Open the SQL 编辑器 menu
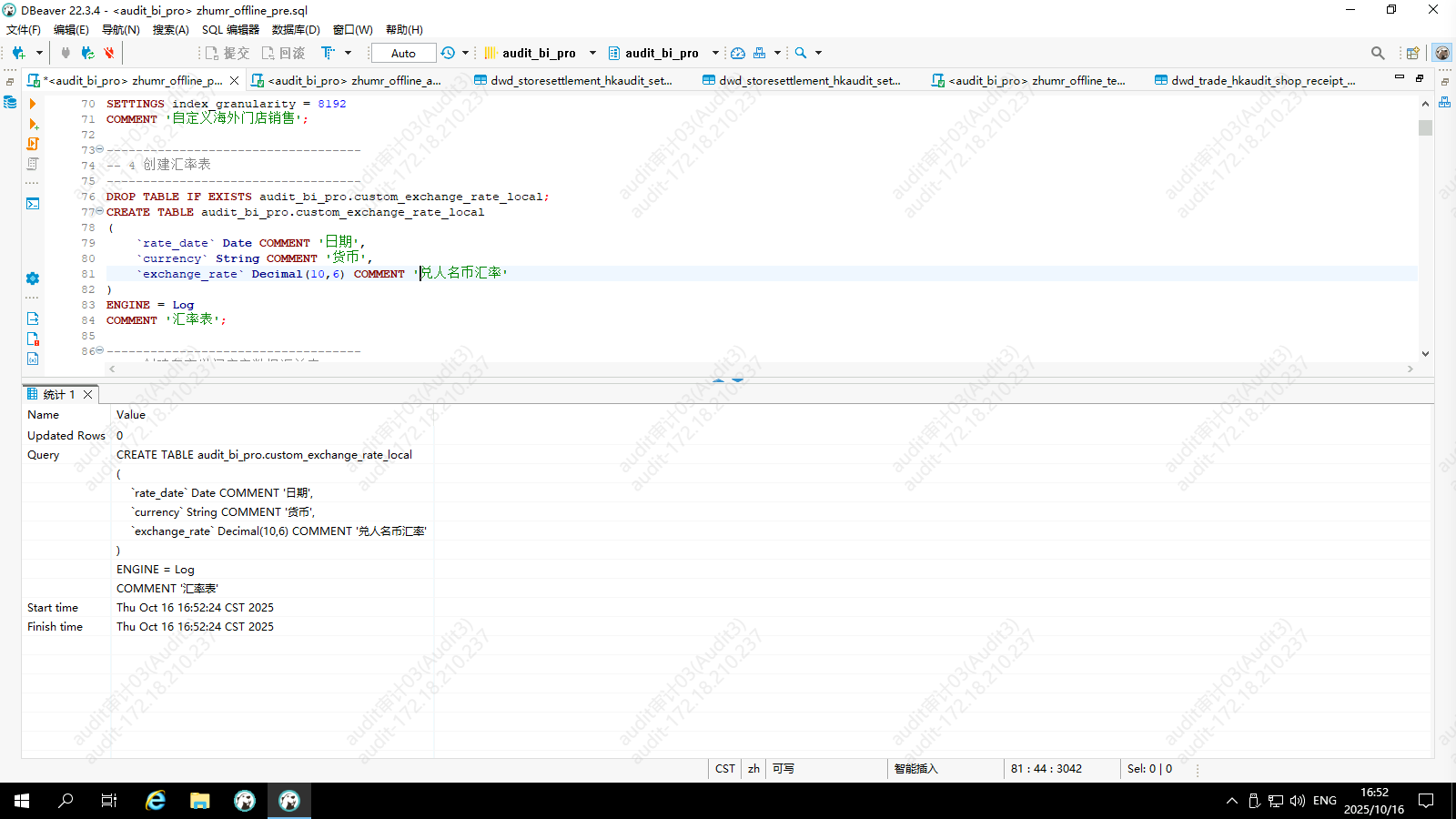Screen dimensions: 1456x819 click(x=230, y=29)
